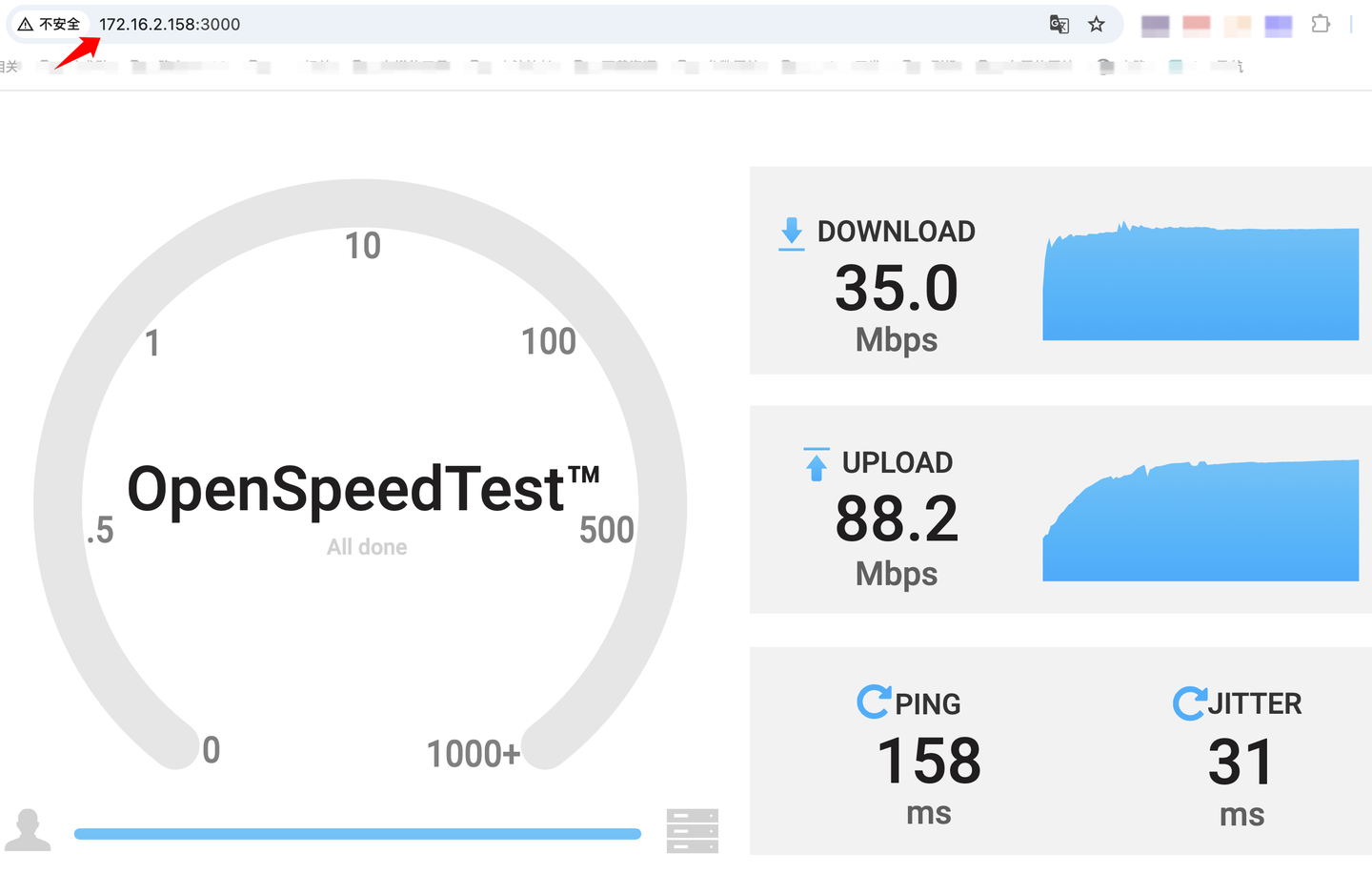This screenshot has width=1372, height=874.
Task: Click the ms unit under the ping value
Action: [x=929, y=813]
